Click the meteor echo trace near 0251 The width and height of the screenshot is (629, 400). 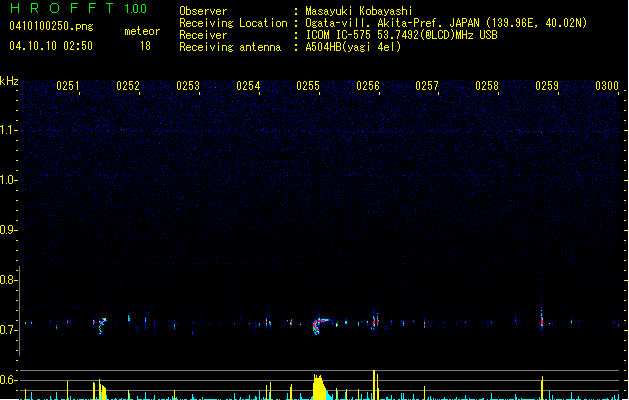click(x=100, y=325)
